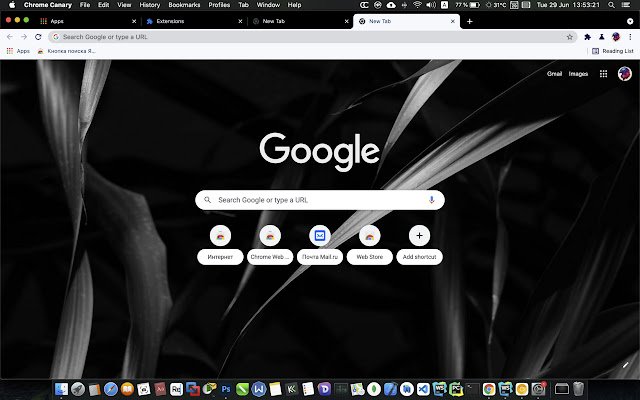Open the View menu

pyautogui.click(x=124, y=5)
